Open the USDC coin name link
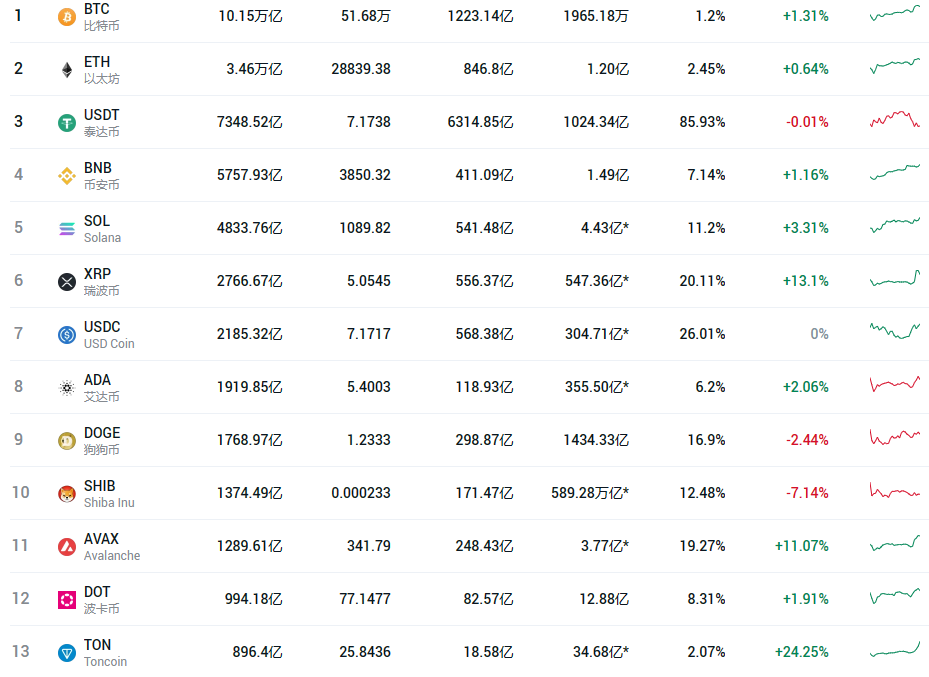 point(102,327)
